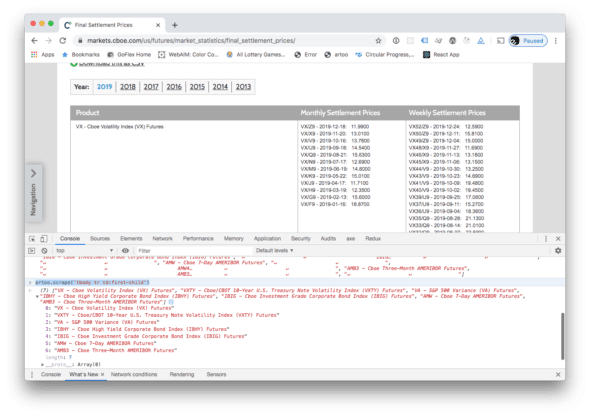
Task: Open the Default levels dropdown
Action: (x=275, y=251)
